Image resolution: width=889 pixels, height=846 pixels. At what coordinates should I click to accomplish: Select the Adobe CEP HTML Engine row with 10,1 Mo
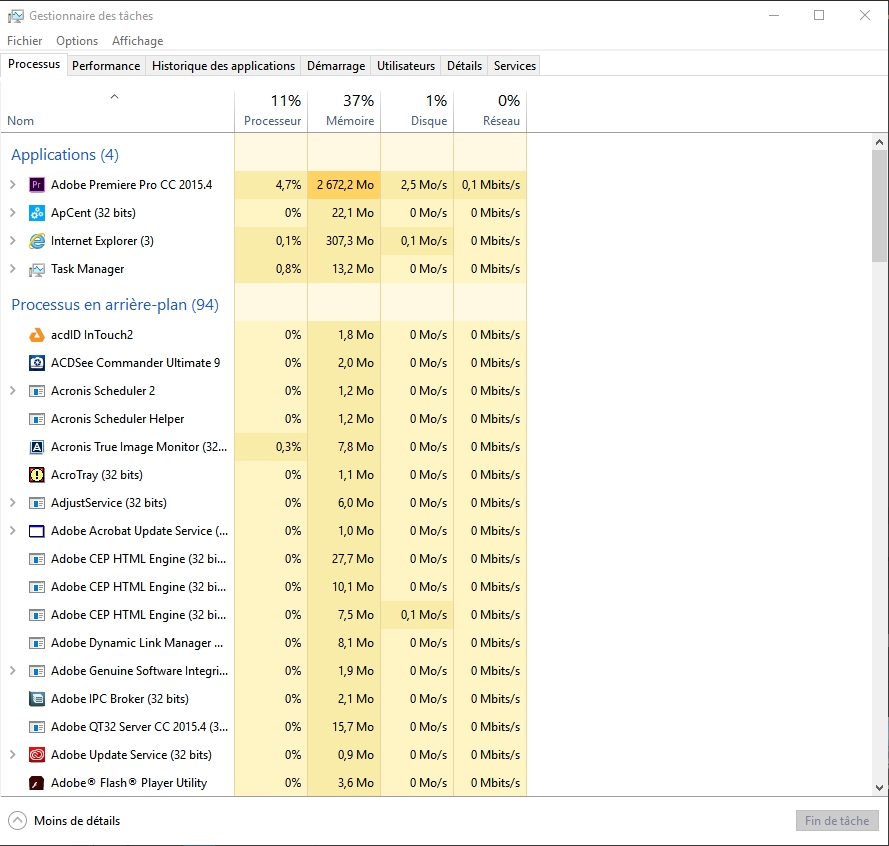(x=264, y=587)
